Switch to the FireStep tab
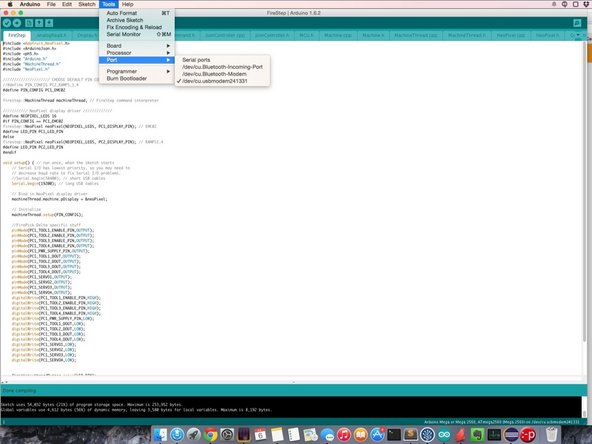This screenshot has height=444, width=592. click(x=17, y=35)
